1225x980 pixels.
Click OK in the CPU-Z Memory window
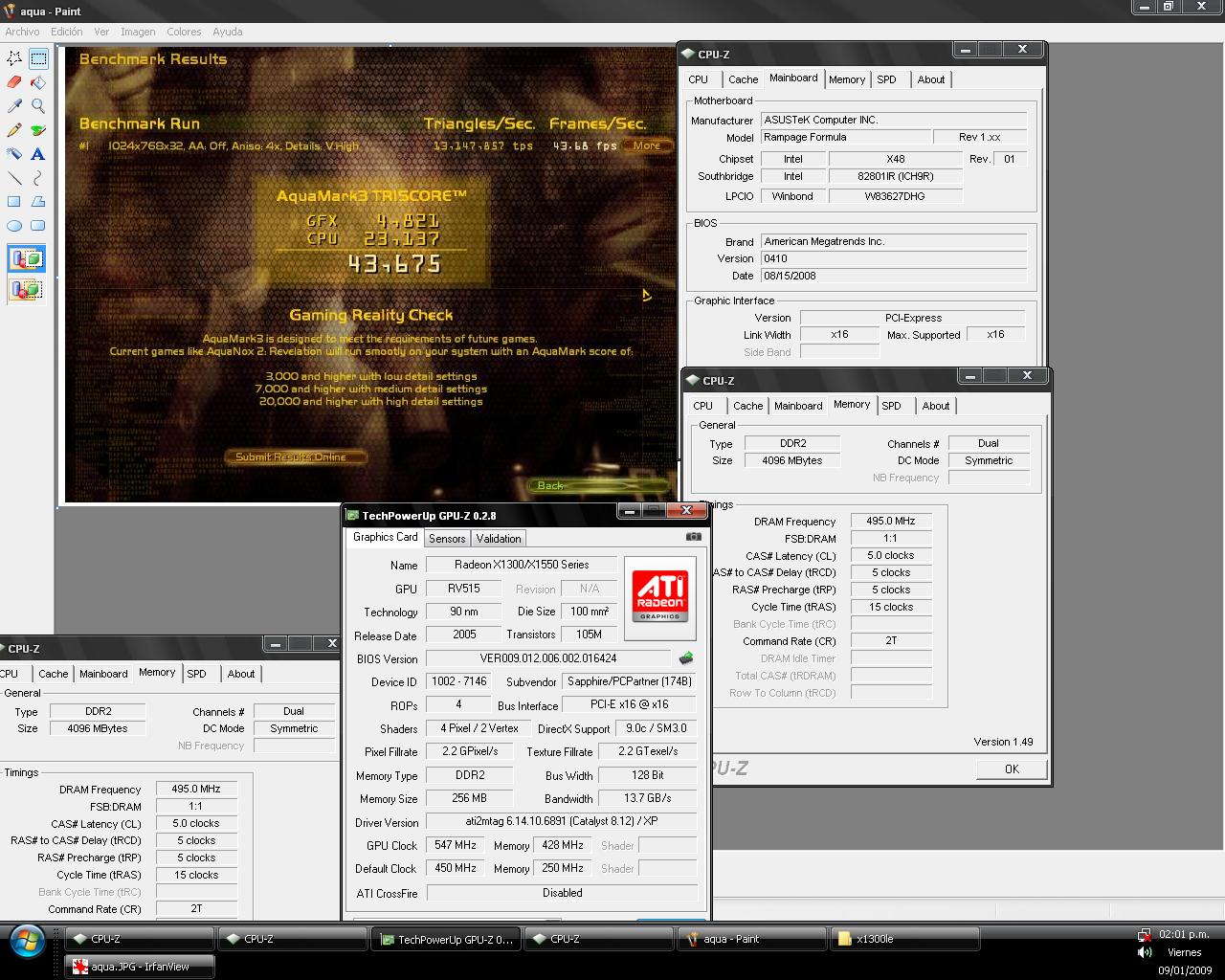pyautogui.click(x=1012, y=768)
